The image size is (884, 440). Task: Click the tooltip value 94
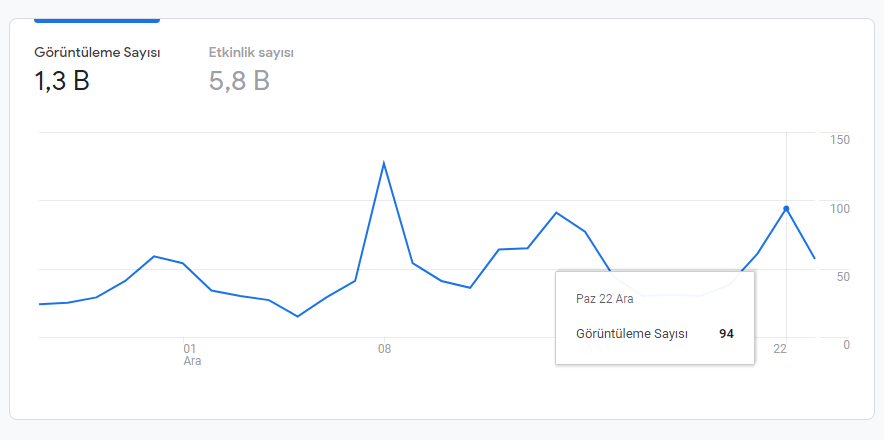726,334
